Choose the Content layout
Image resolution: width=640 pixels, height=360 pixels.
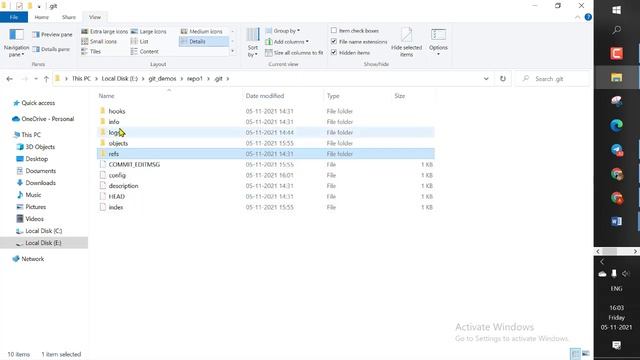click(x=145, y=51)
